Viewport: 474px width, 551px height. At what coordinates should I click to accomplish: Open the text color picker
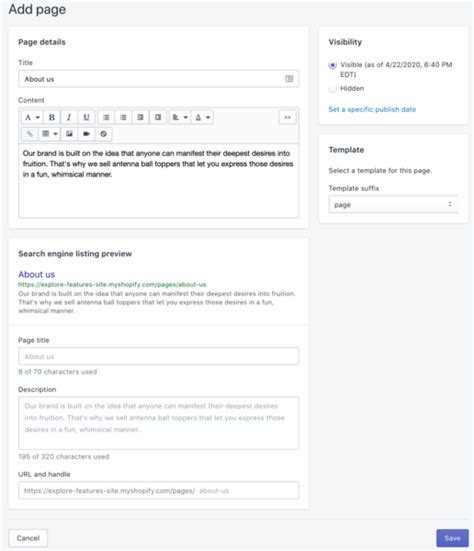click(203, 117)
